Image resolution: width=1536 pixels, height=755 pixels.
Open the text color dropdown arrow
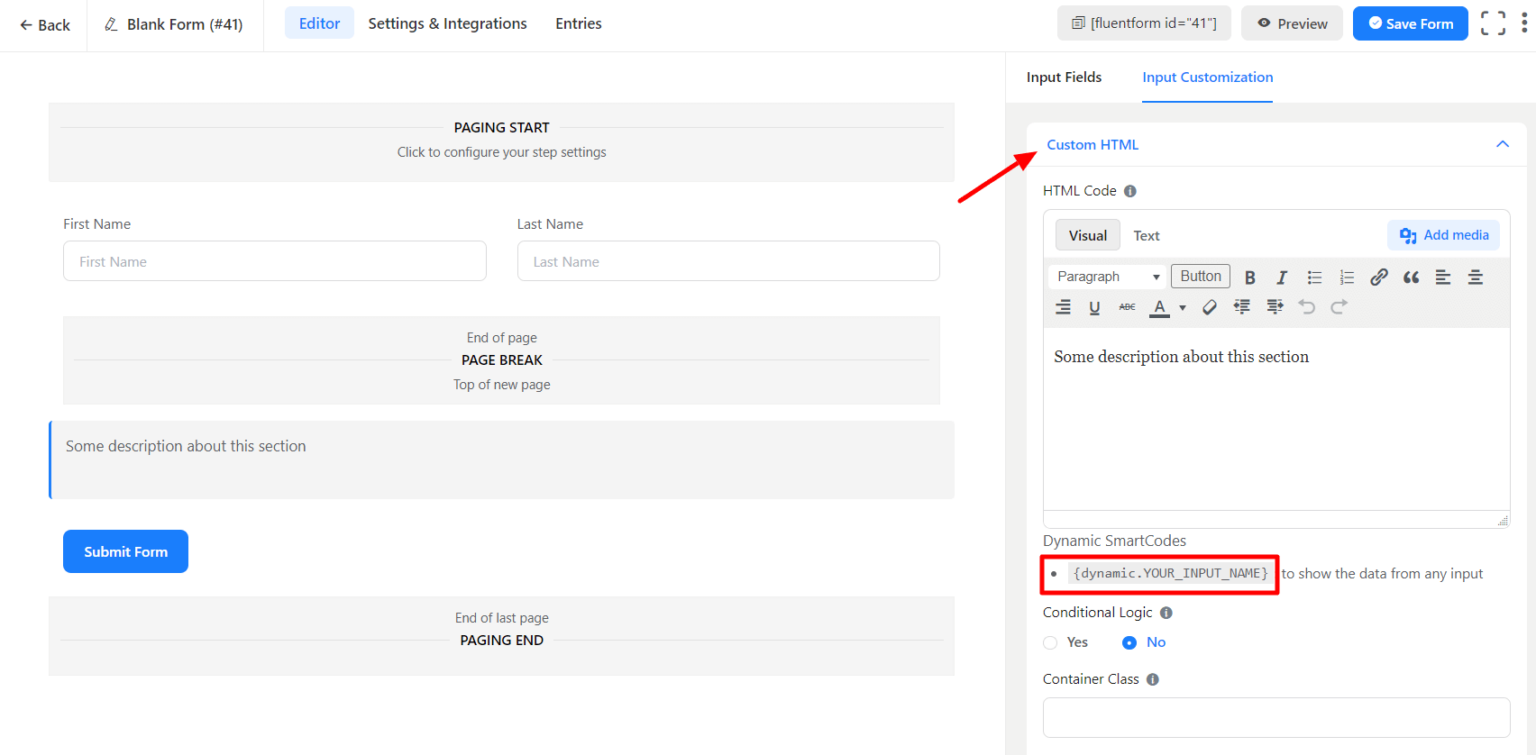tap(1181, 307)
